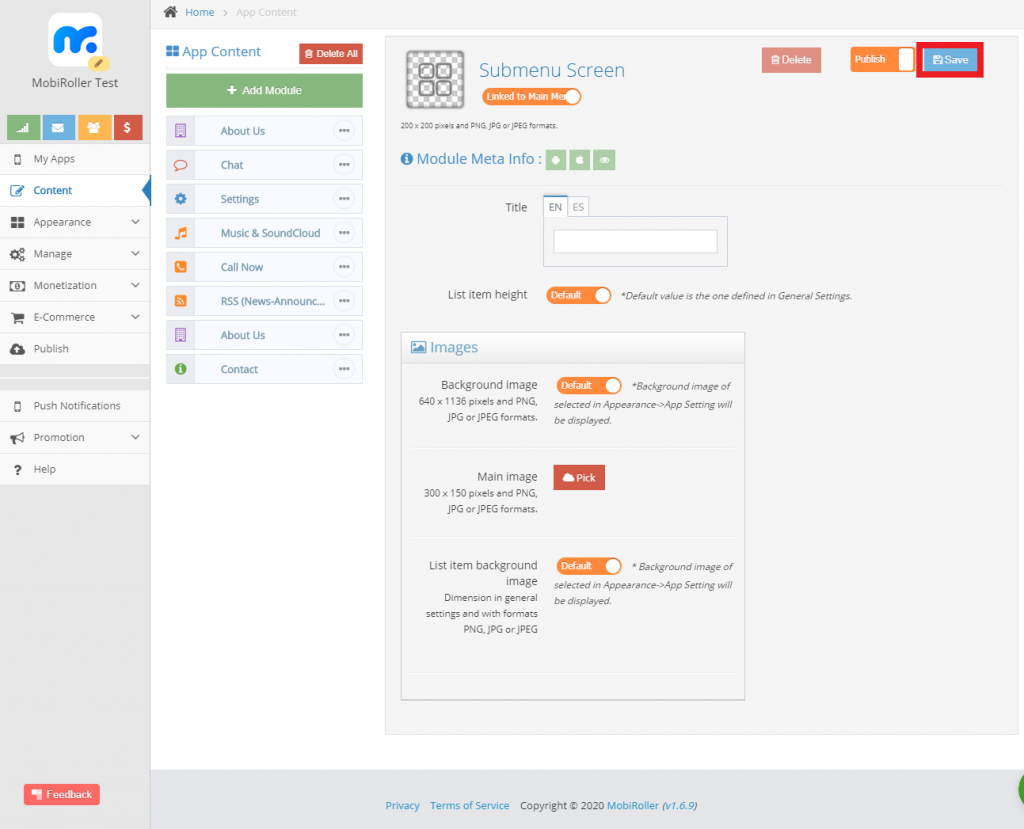This screenshot has height=829, width=1024.
Task: Open the analytics chart icon above My Apps
Action: coord(22,128)
